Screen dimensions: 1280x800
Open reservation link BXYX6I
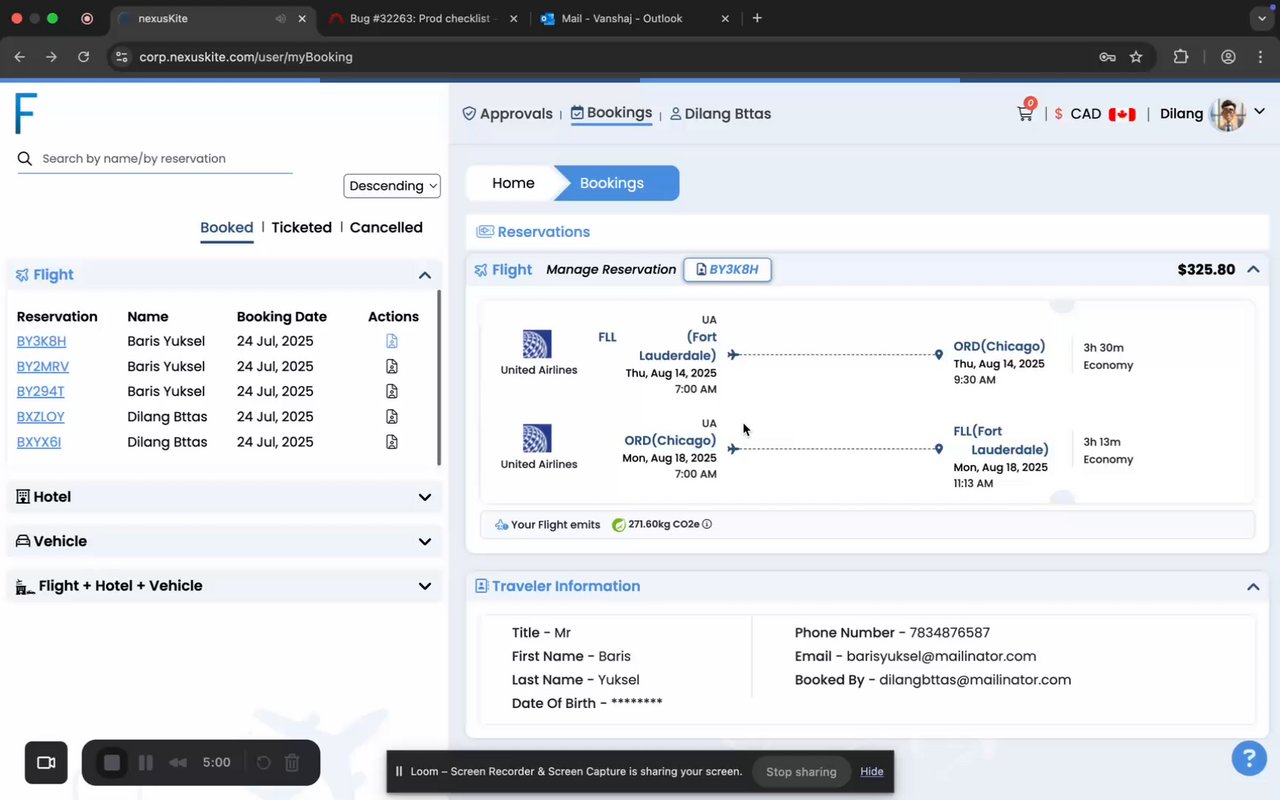pyautogui.click(x=39, y=442)
